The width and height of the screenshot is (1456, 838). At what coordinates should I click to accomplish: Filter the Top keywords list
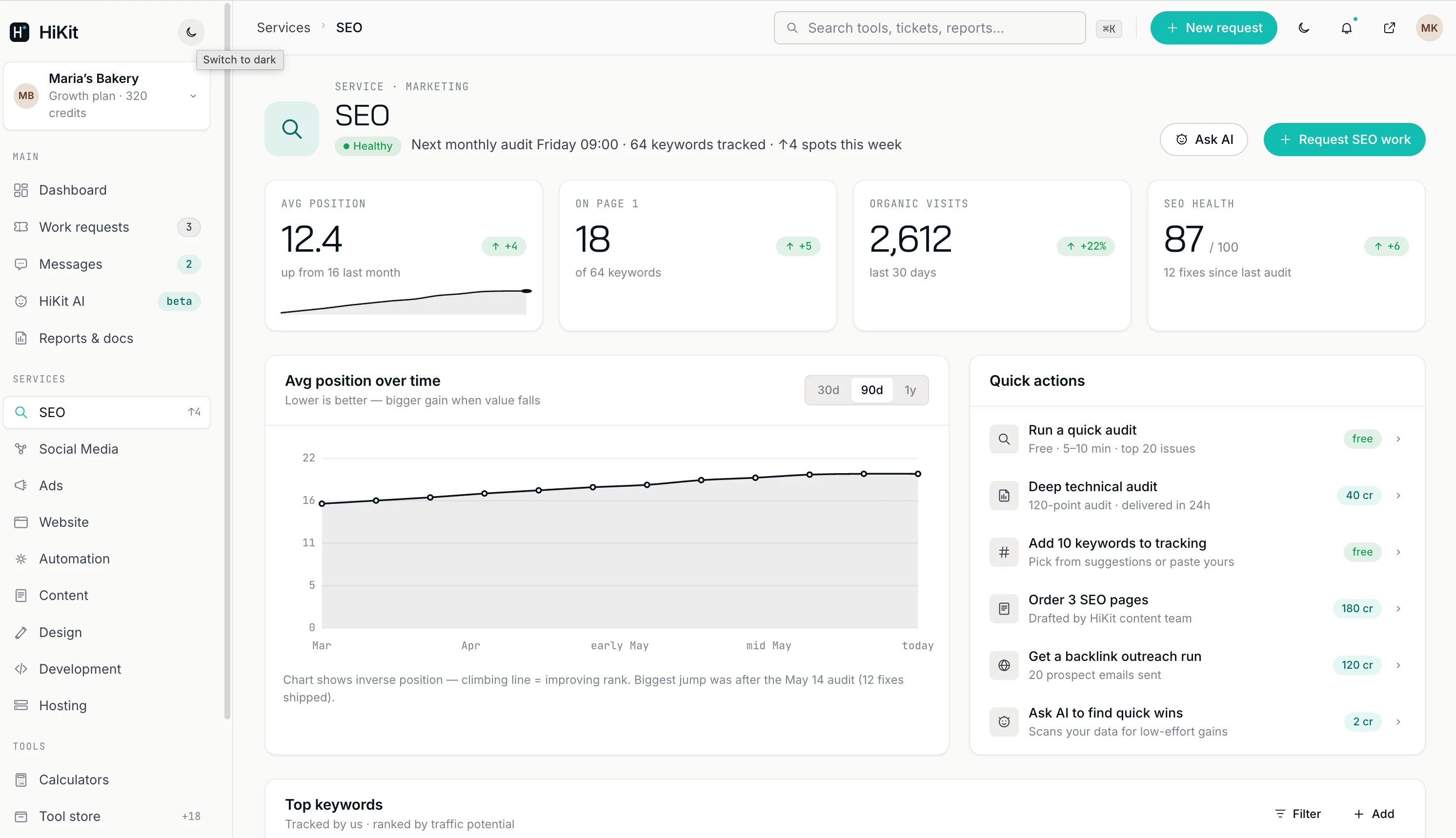[x=1298, y=814]
